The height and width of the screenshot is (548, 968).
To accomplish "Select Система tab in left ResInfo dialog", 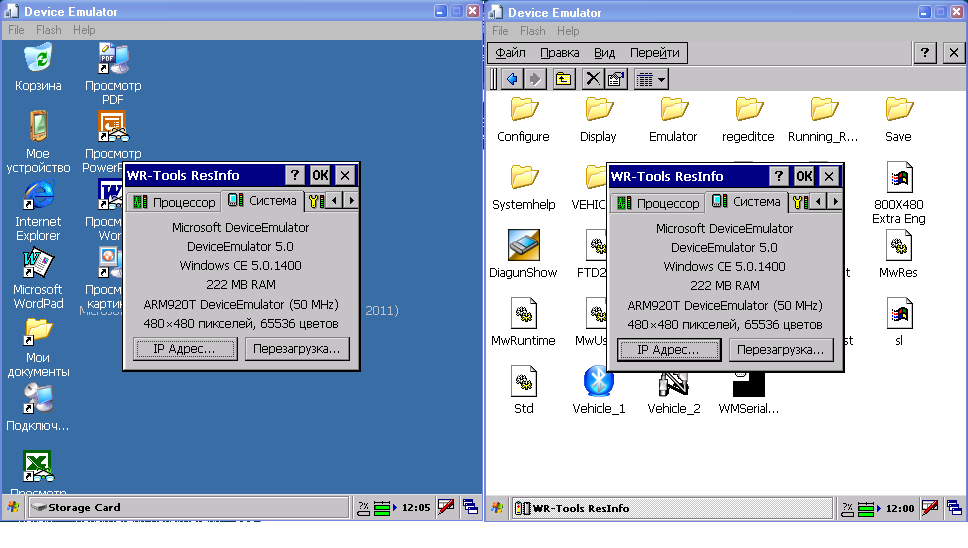I will [x=262, y=201].
